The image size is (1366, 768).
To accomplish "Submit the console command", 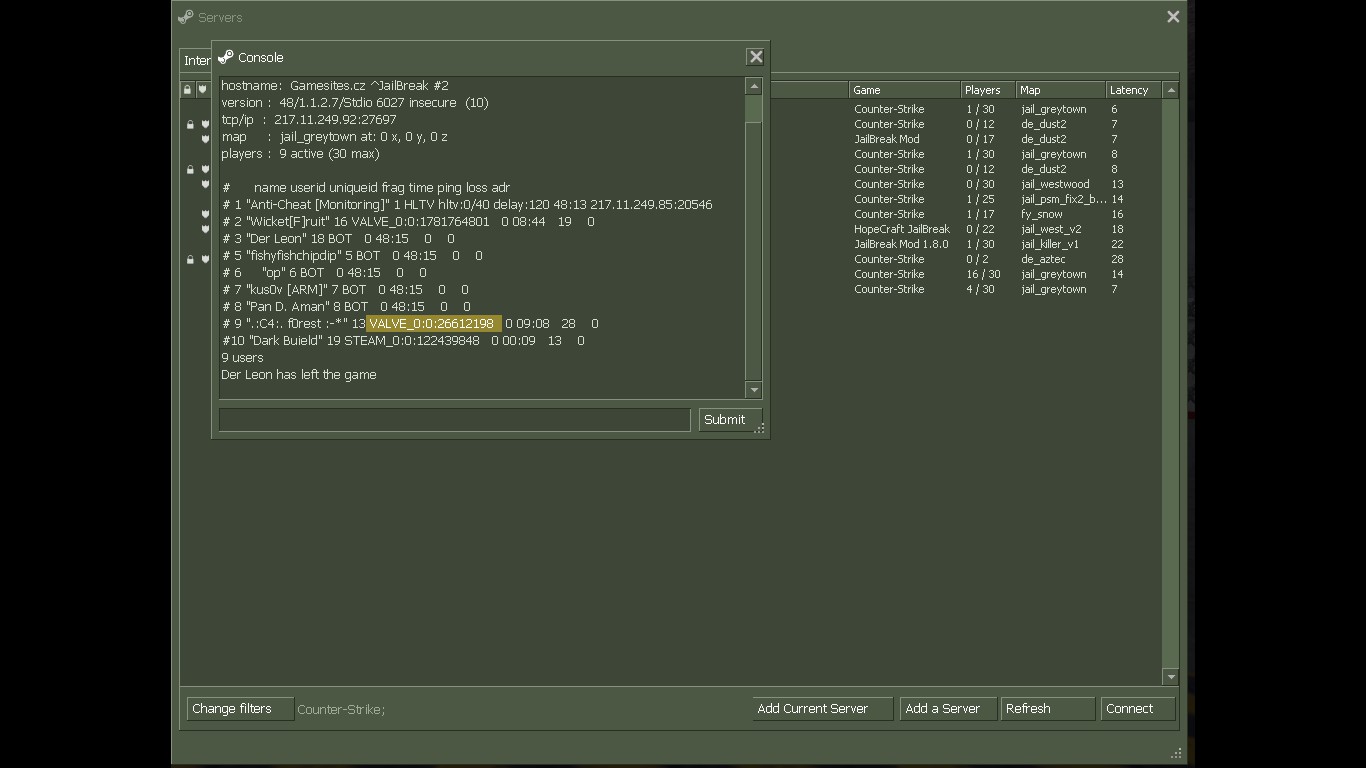I will 730,420.
